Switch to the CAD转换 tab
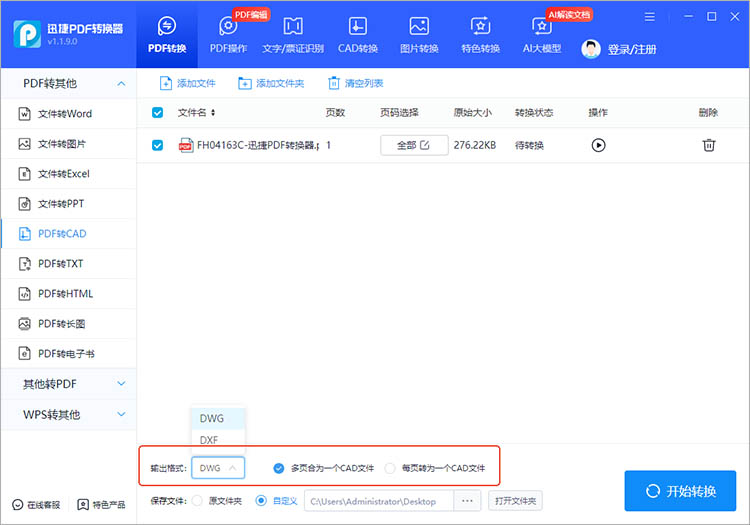 [x=358, y=34]
